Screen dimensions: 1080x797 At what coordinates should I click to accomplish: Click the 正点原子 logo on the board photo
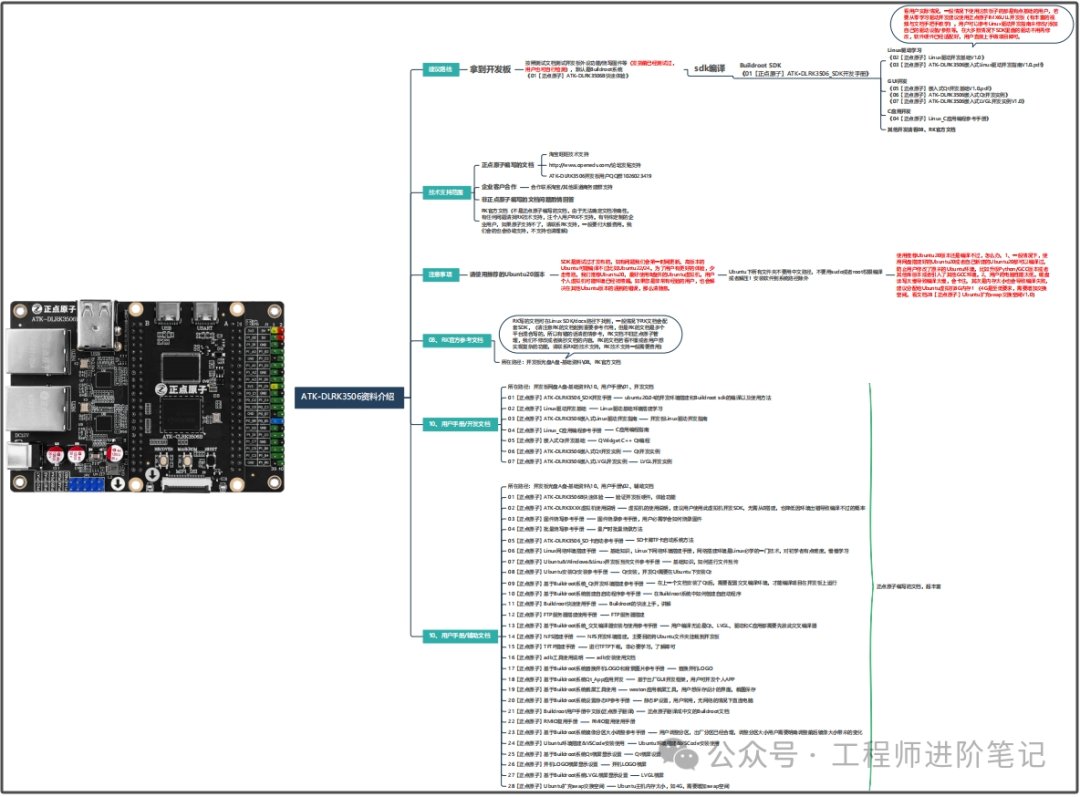184,389
